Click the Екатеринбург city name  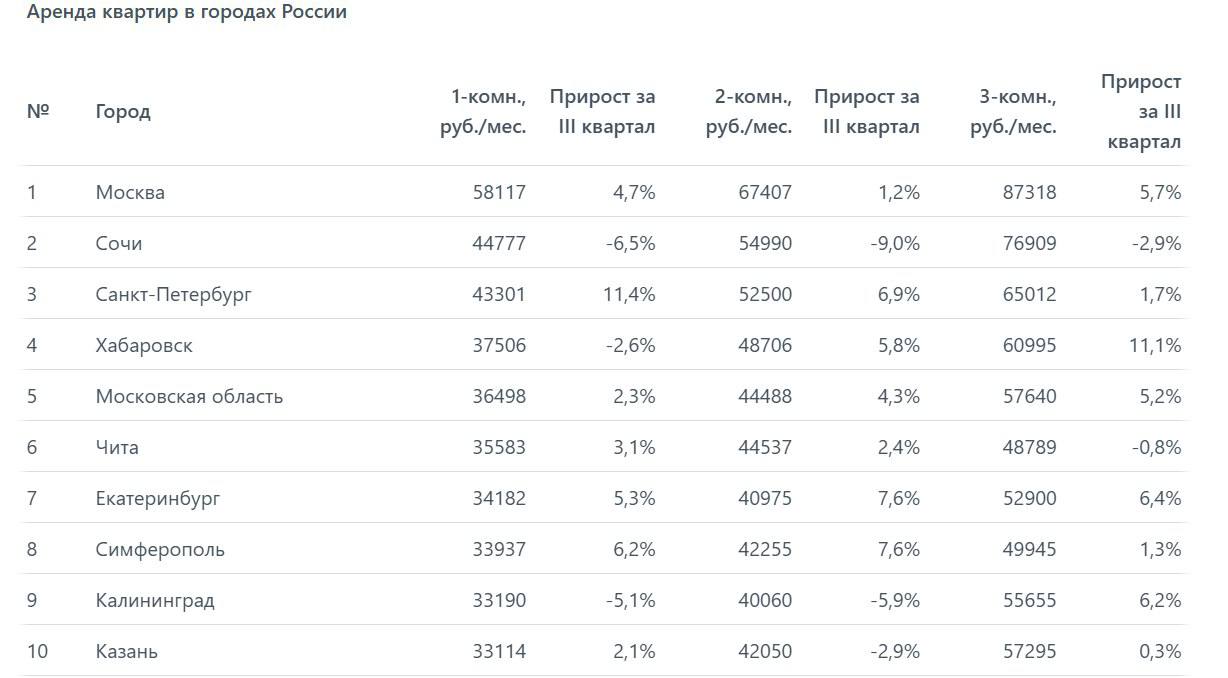click(158, 498)
